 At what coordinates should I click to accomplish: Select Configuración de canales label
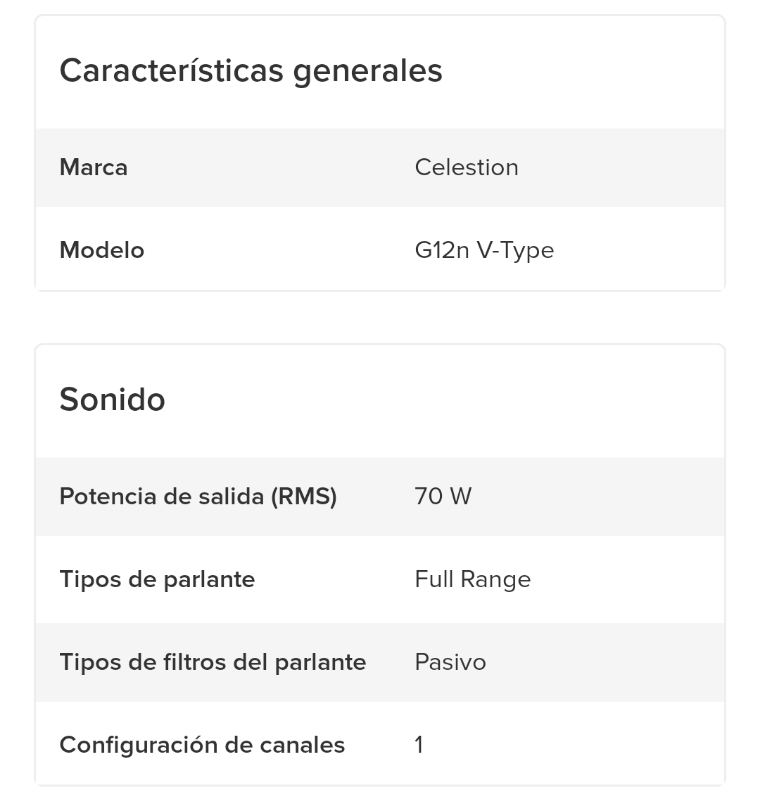pos(202,745)
